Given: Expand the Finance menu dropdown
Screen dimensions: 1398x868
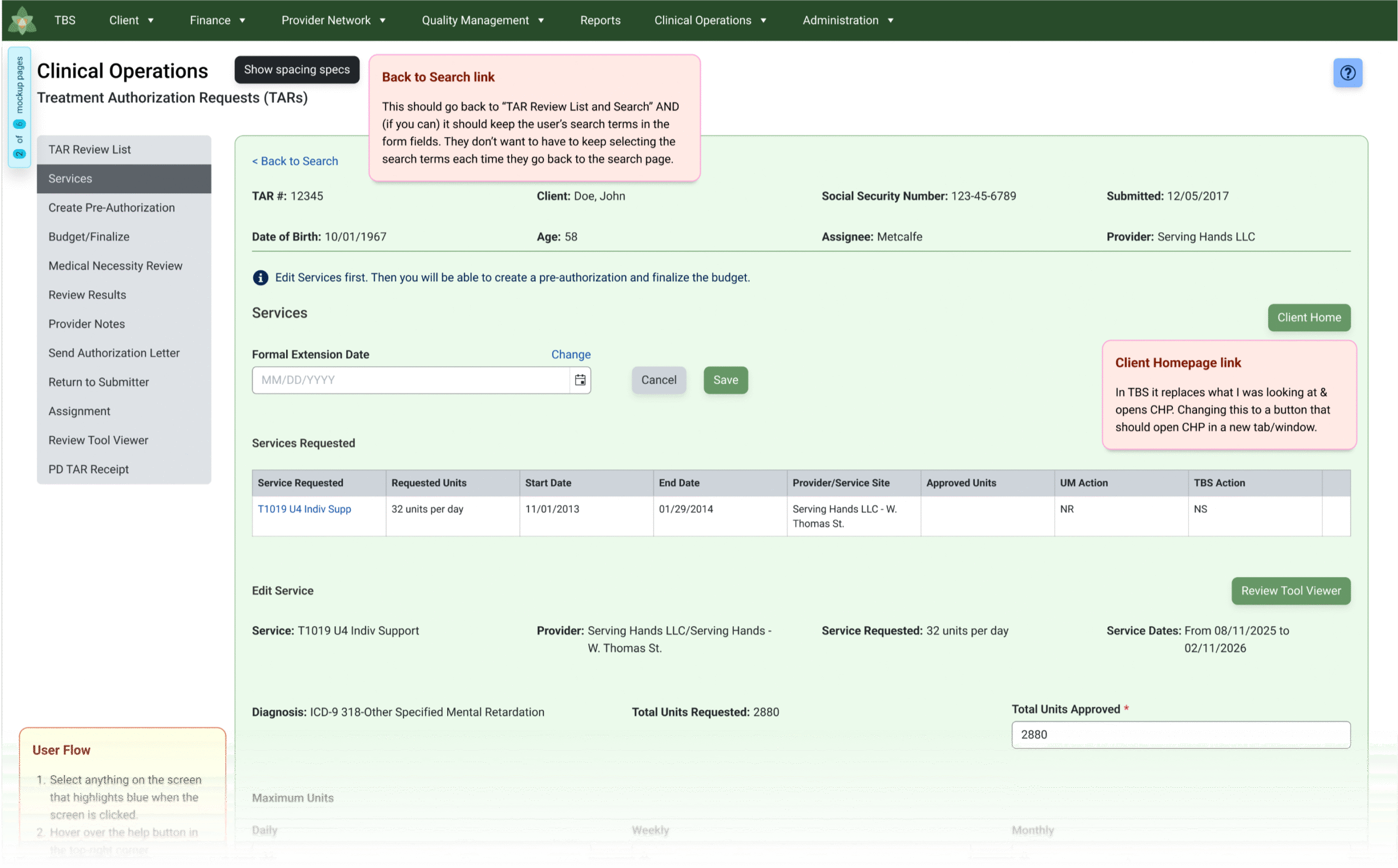Looking at the screenshot, I should 217,20.
